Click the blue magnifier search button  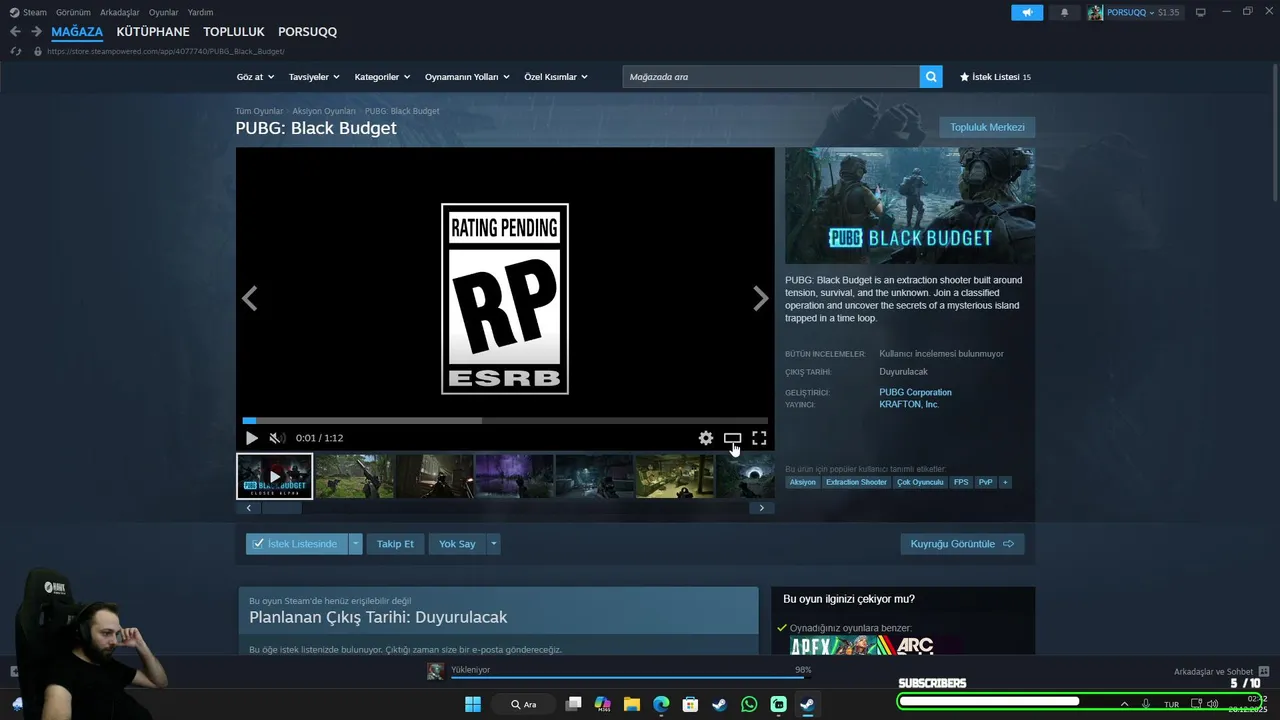point(931,77)
